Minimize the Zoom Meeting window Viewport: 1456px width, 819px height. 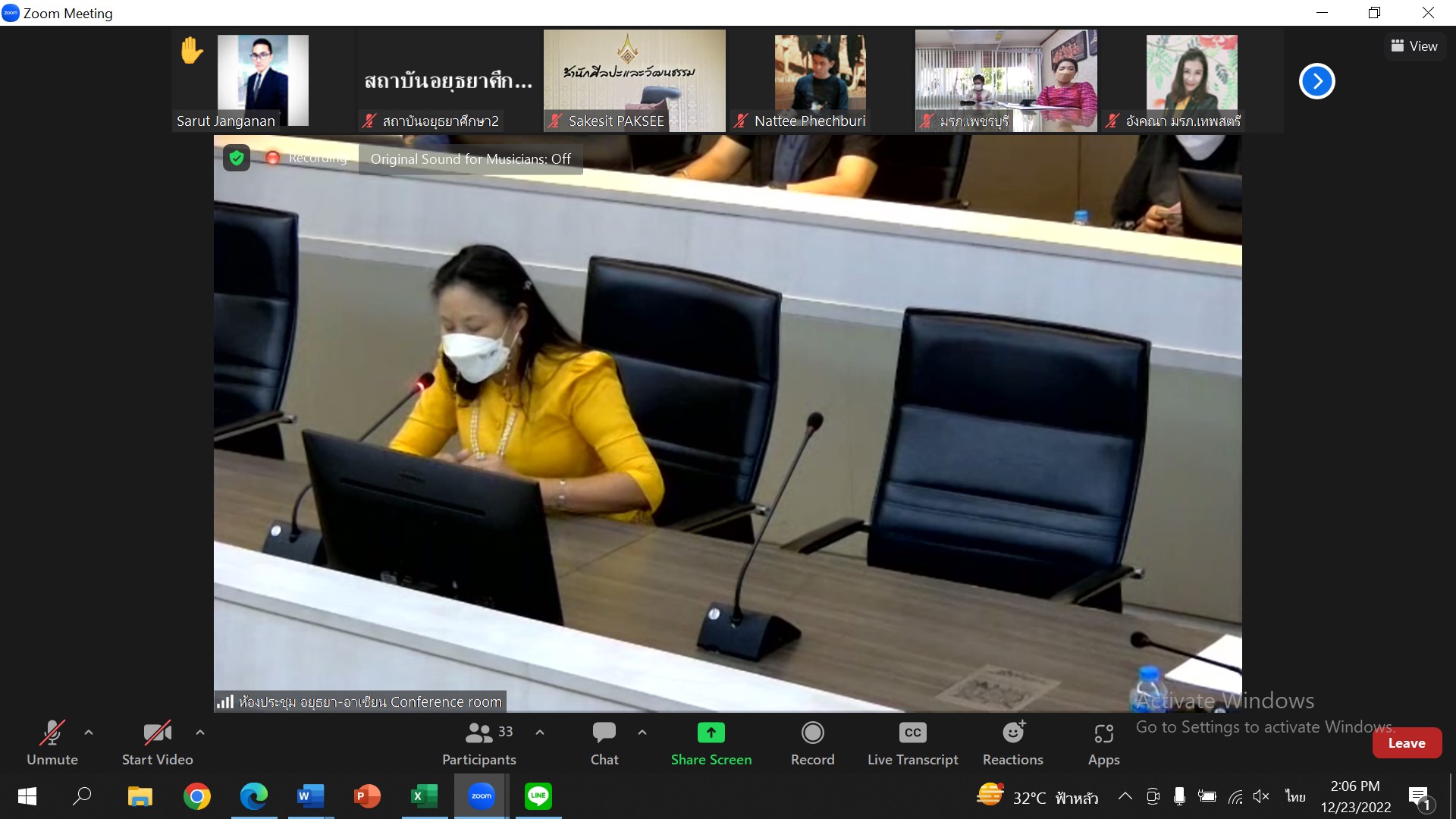tap(1323, 13)
